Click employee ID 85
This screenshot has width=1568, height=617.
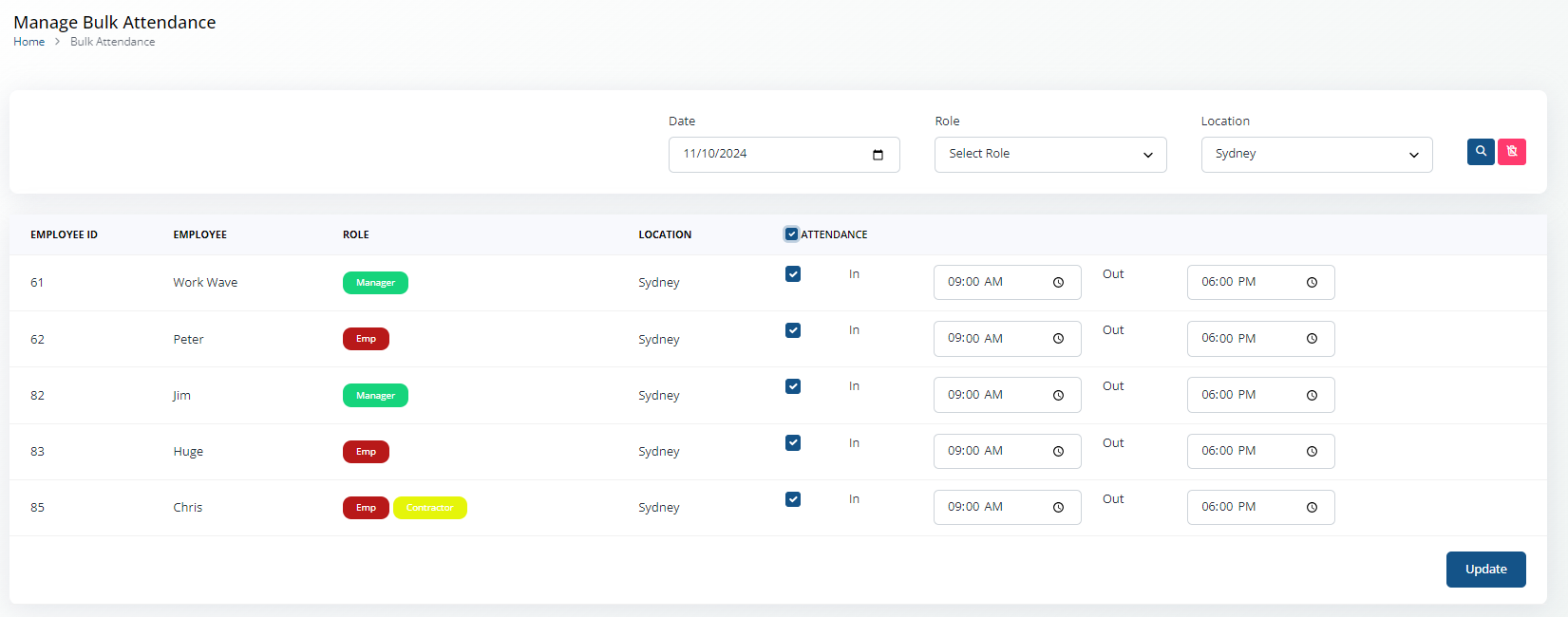click(37, 508)
